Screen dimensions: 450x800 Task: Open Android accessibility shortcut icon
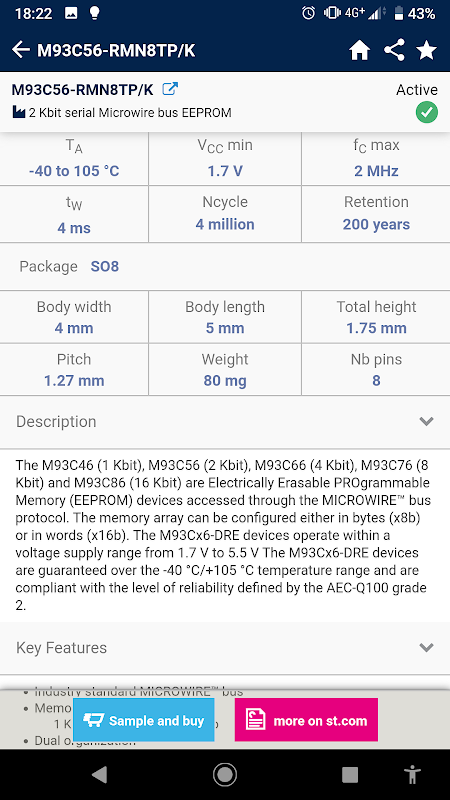[411, 774]
